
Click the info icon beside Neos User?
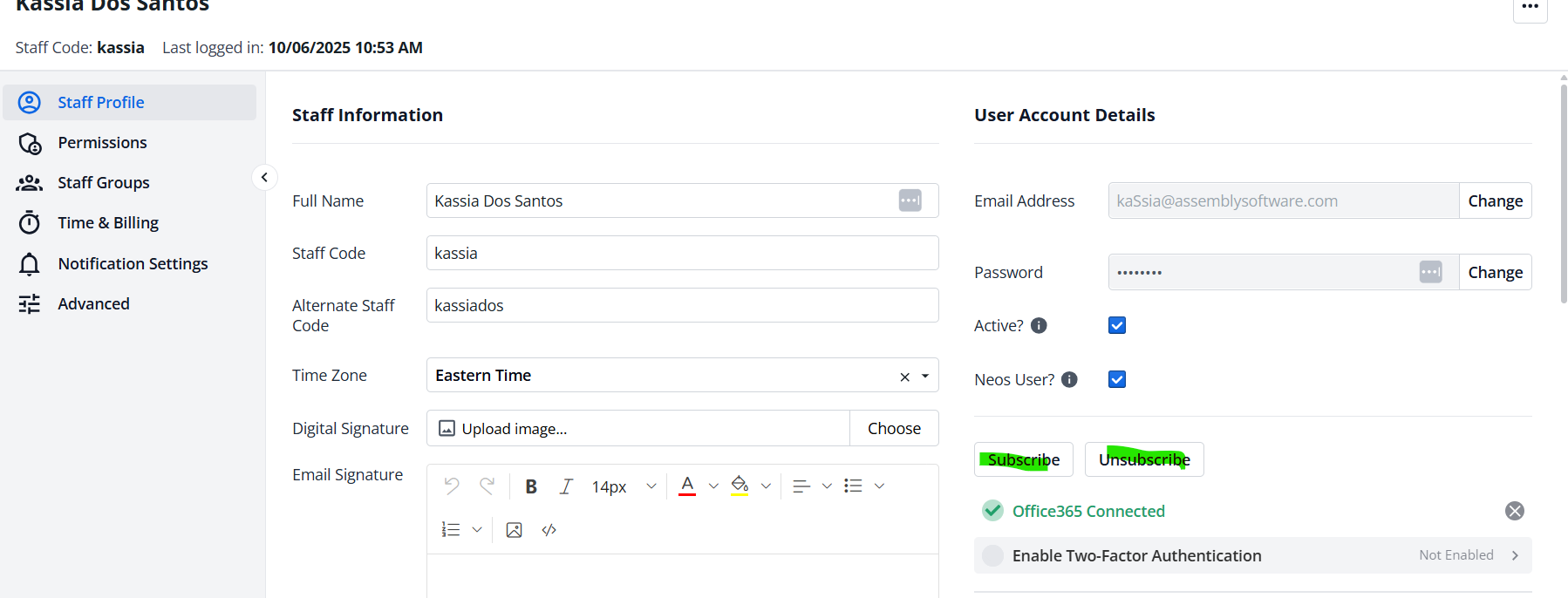1069,379
